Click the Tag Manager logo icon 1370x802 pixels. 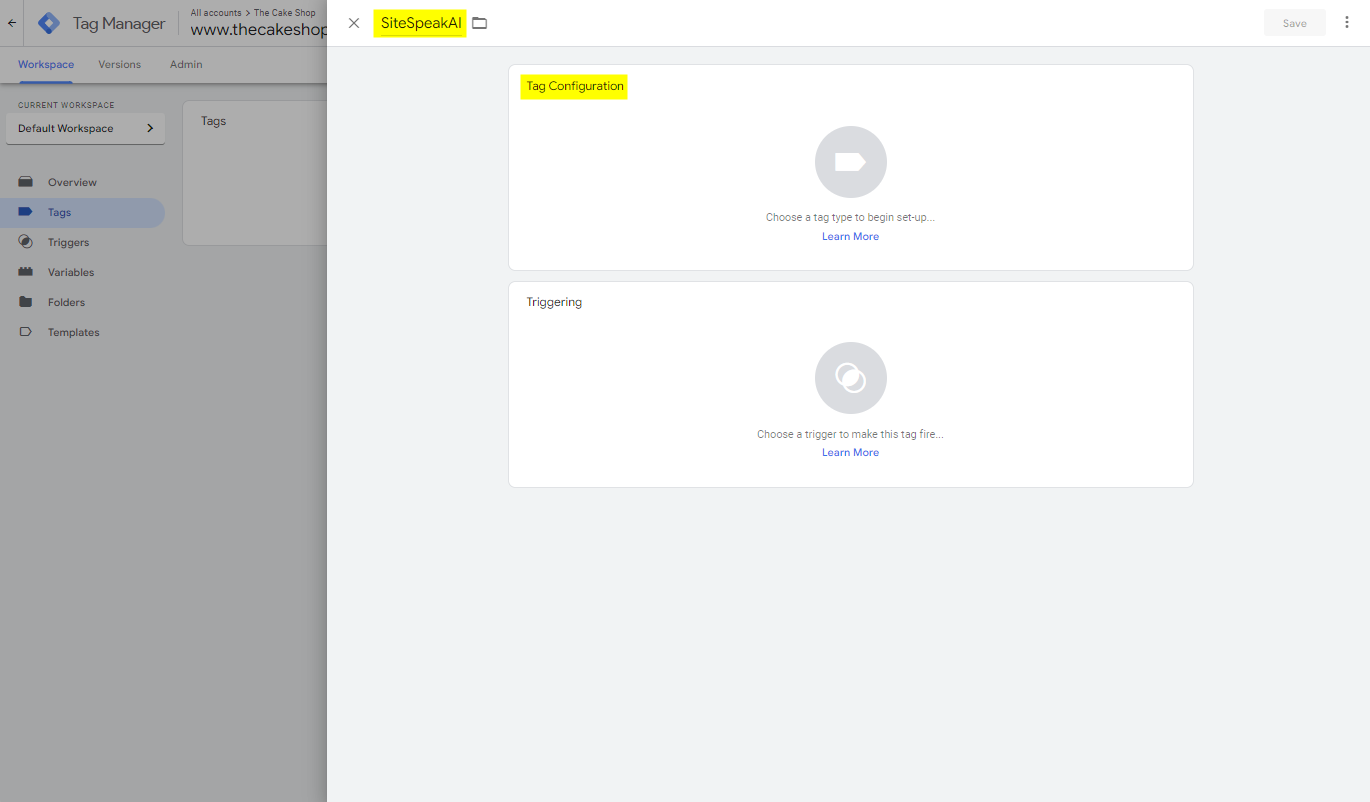coord(49,23)
